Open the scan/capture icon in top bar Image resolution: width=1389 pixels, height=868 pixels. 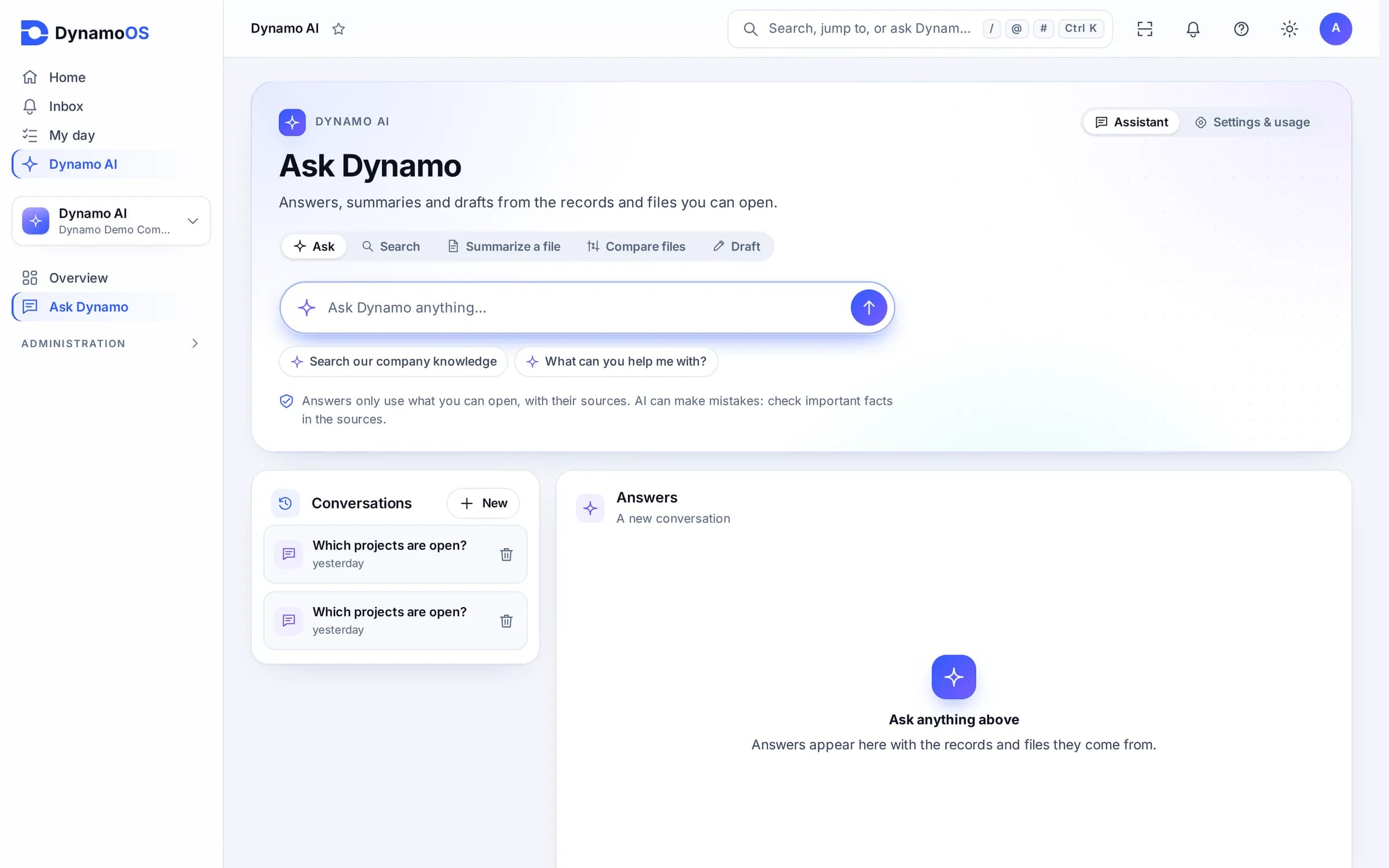click(x=1145, y=29)
